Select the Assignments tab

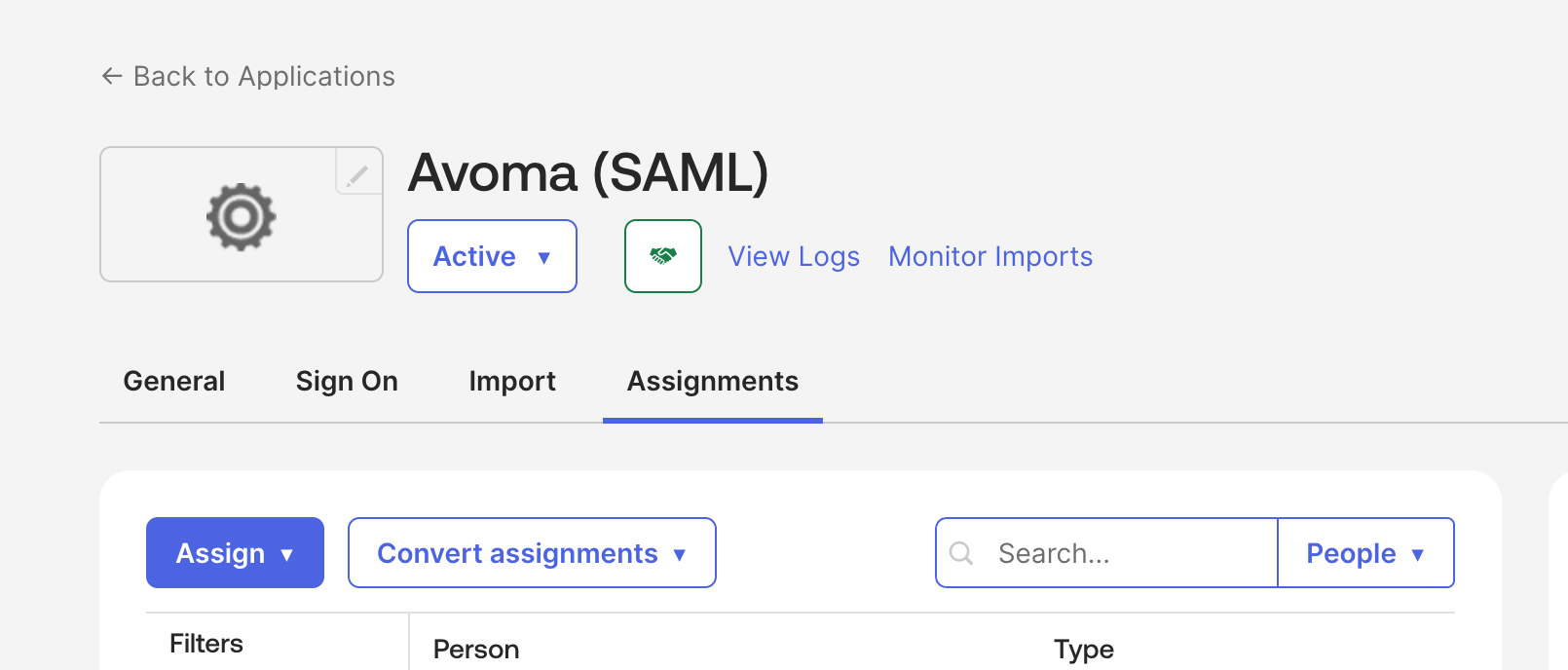point(712,381)
